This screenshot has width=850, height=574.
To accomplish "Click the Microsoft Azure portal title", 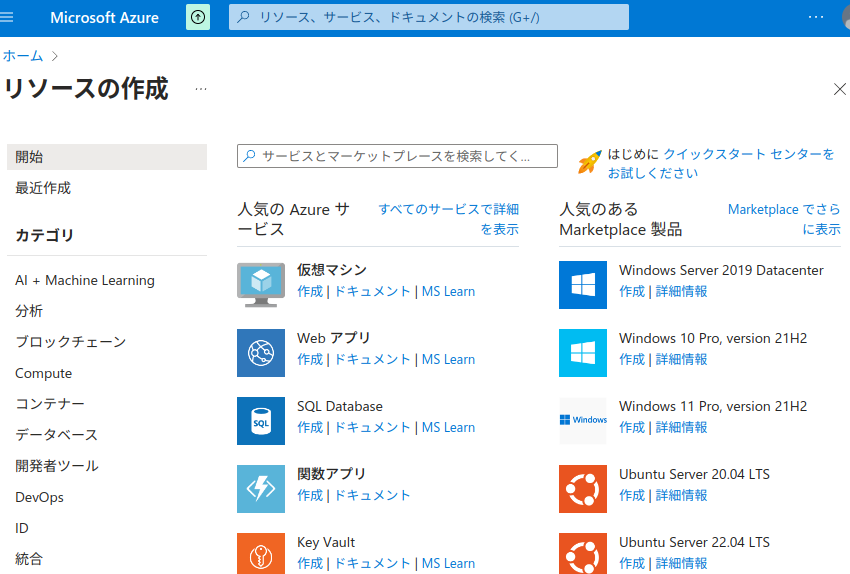I will [x=105, y=17].
